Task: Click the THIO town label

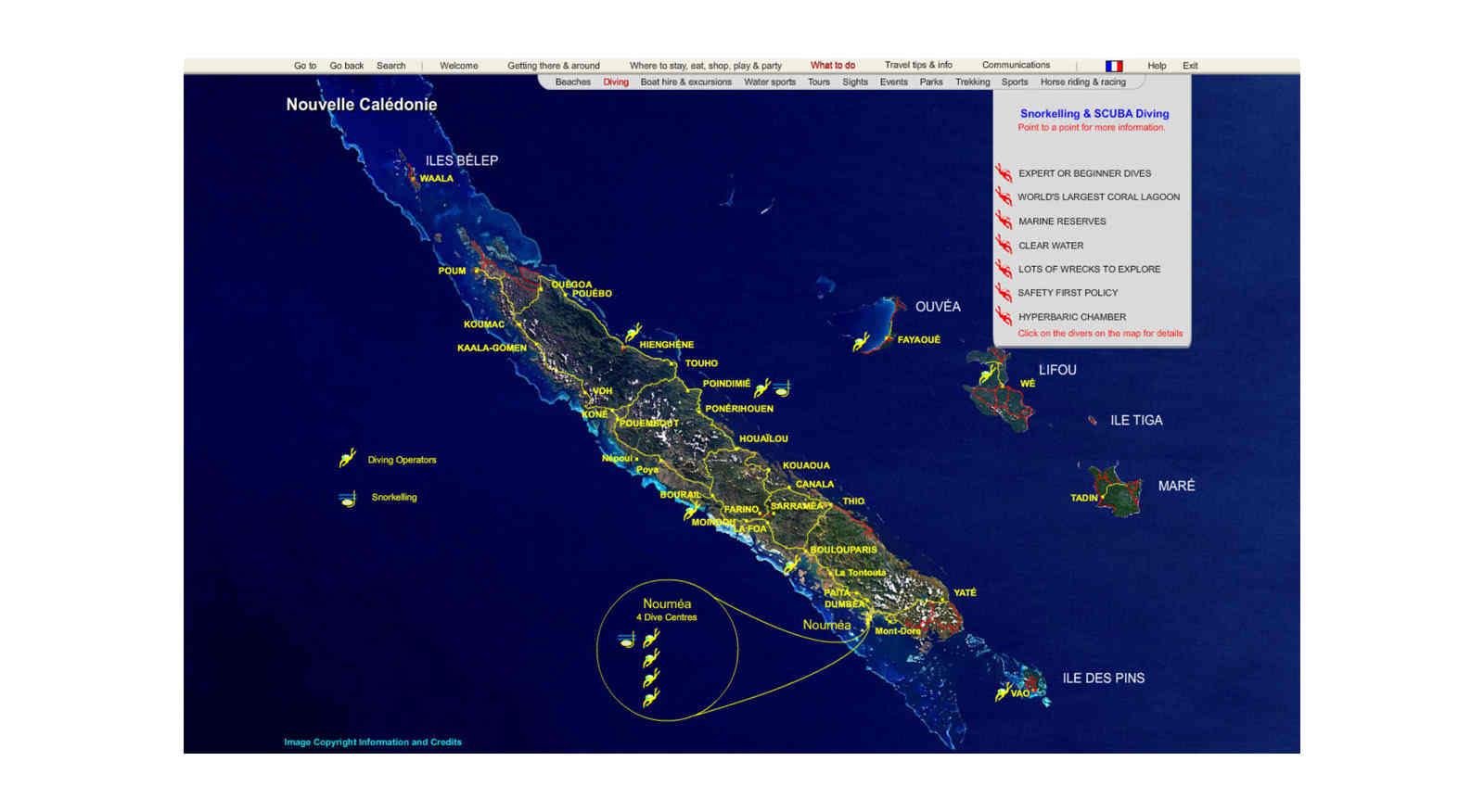Action: [x=853, y=501]
